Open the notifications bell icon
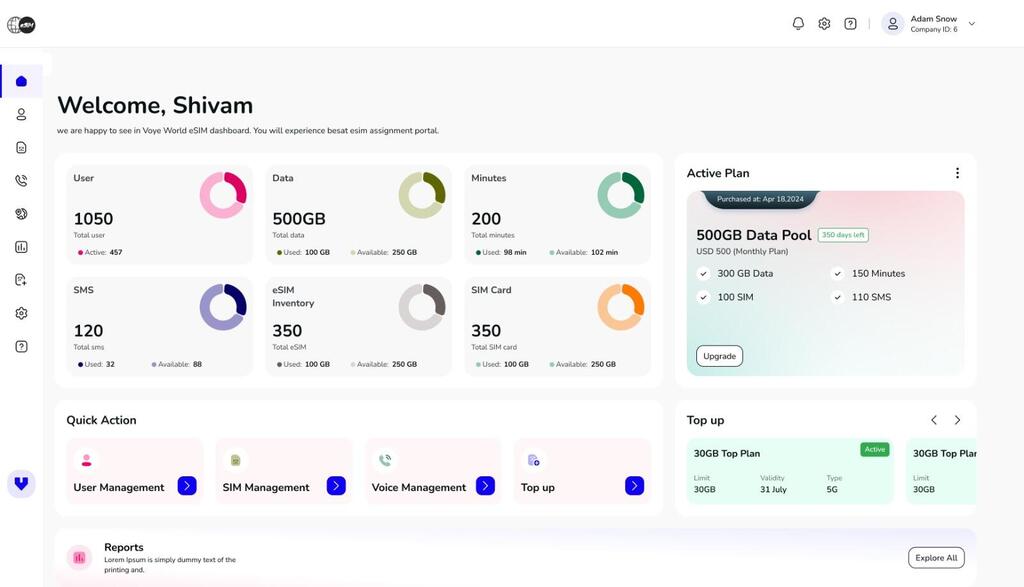Viewport: 1024px width, 587px height. [x=798, y=24]
